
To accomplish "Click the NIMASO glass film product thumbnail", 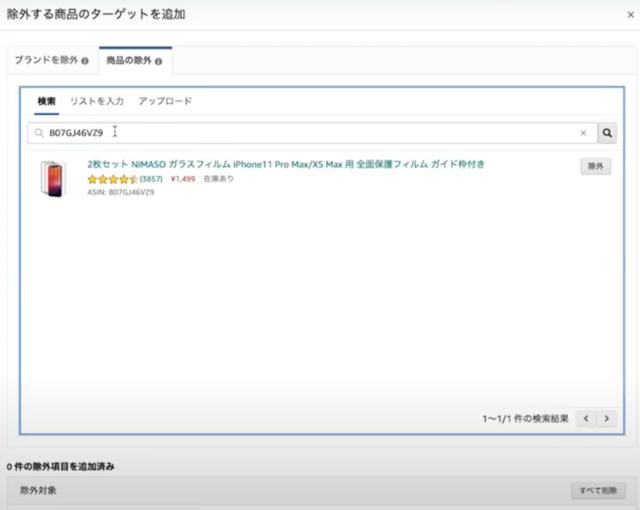I will (x=52, y=179).
